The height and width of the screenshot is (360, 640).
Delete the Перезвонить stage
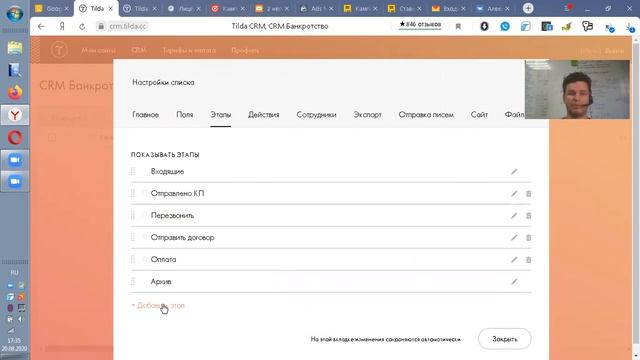pos(529,216)
